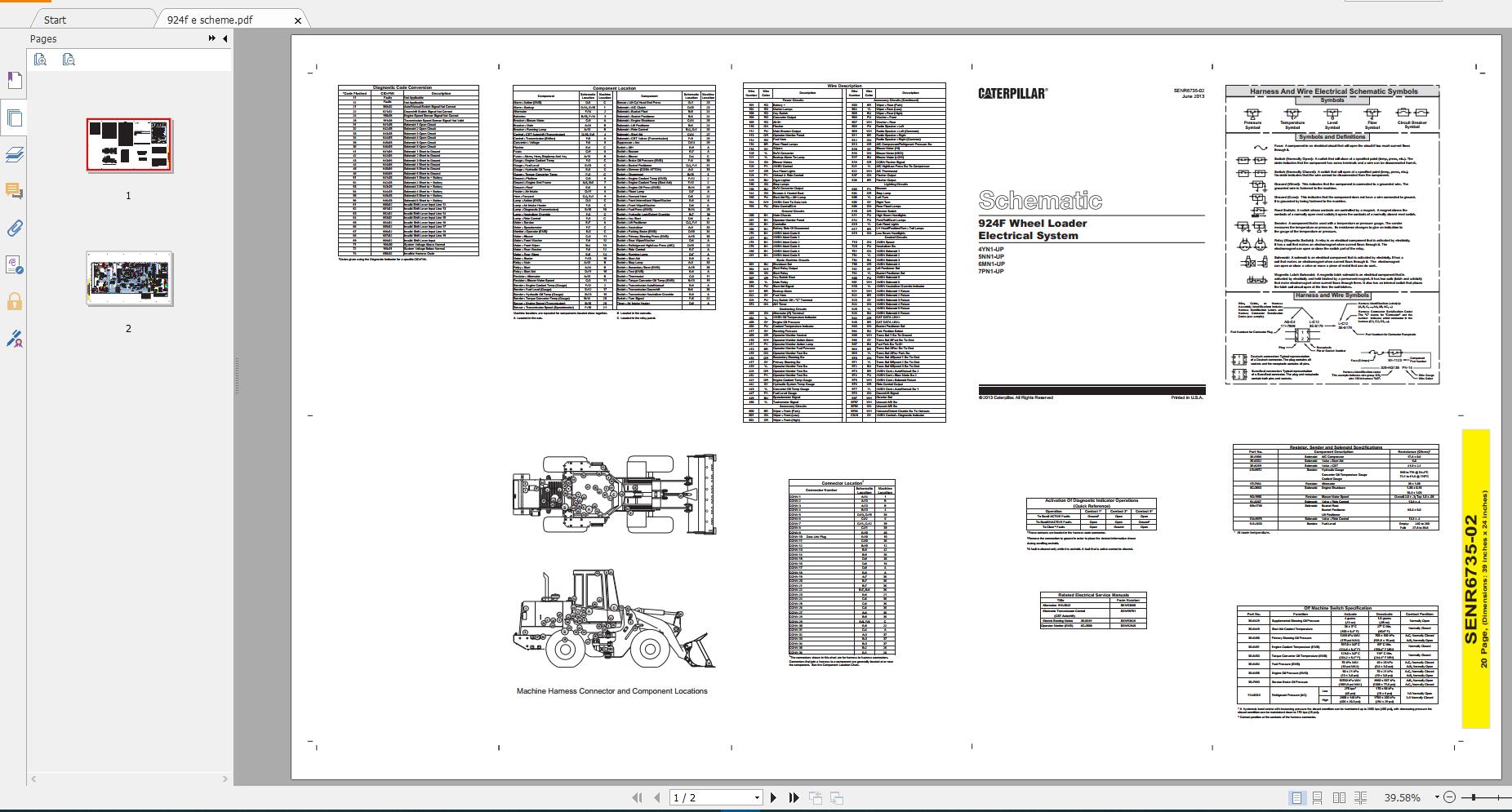Switch to continuous page view mode
Image resolution: width=1512 pixels, height=812 pixels.
[1318, 798]
